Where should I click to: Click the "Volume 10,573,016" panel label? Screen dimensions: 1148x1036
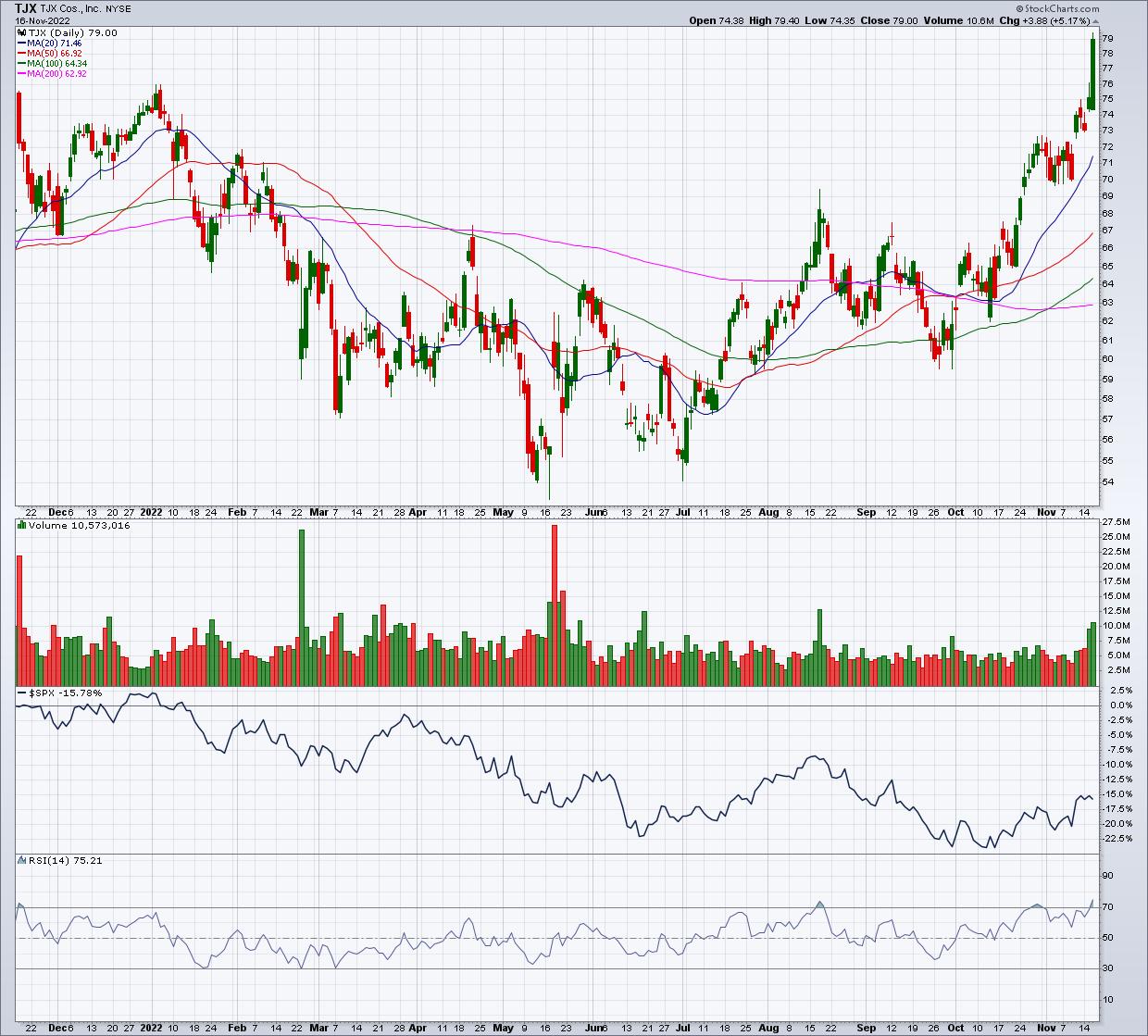pyautogui.click(x=78, y=526)
